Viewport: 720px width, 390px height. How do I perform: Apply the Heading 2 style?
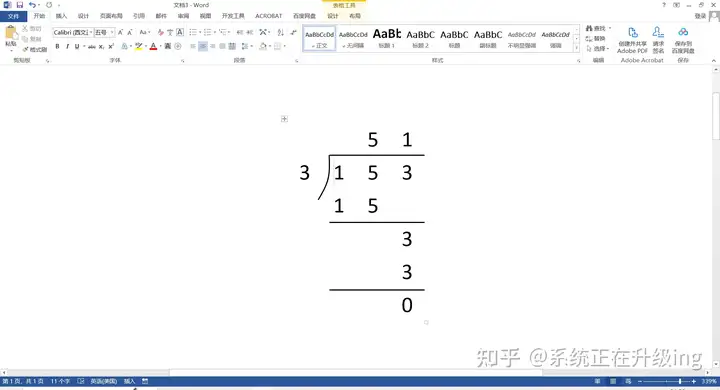tap(420, 38)
